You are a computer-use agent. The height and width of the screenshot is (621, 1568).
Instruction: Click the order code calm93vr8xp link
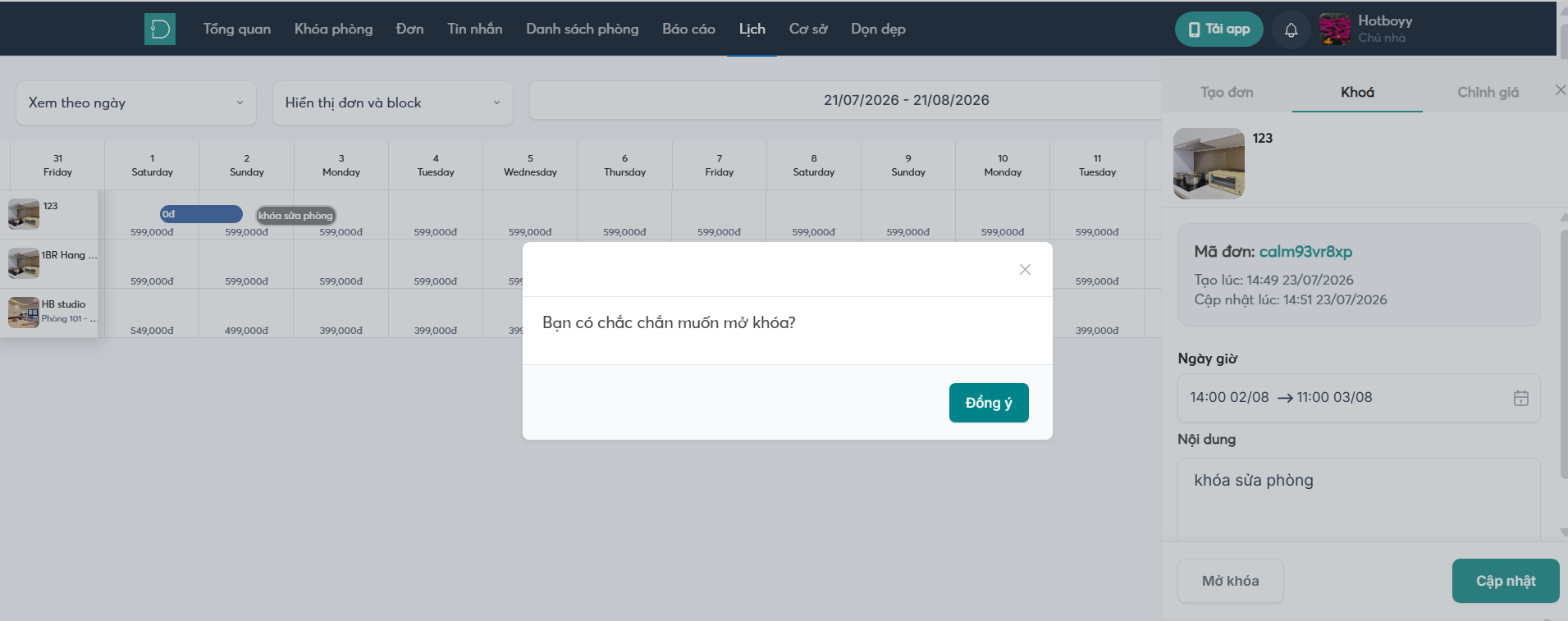click(x=1305, y=252)
